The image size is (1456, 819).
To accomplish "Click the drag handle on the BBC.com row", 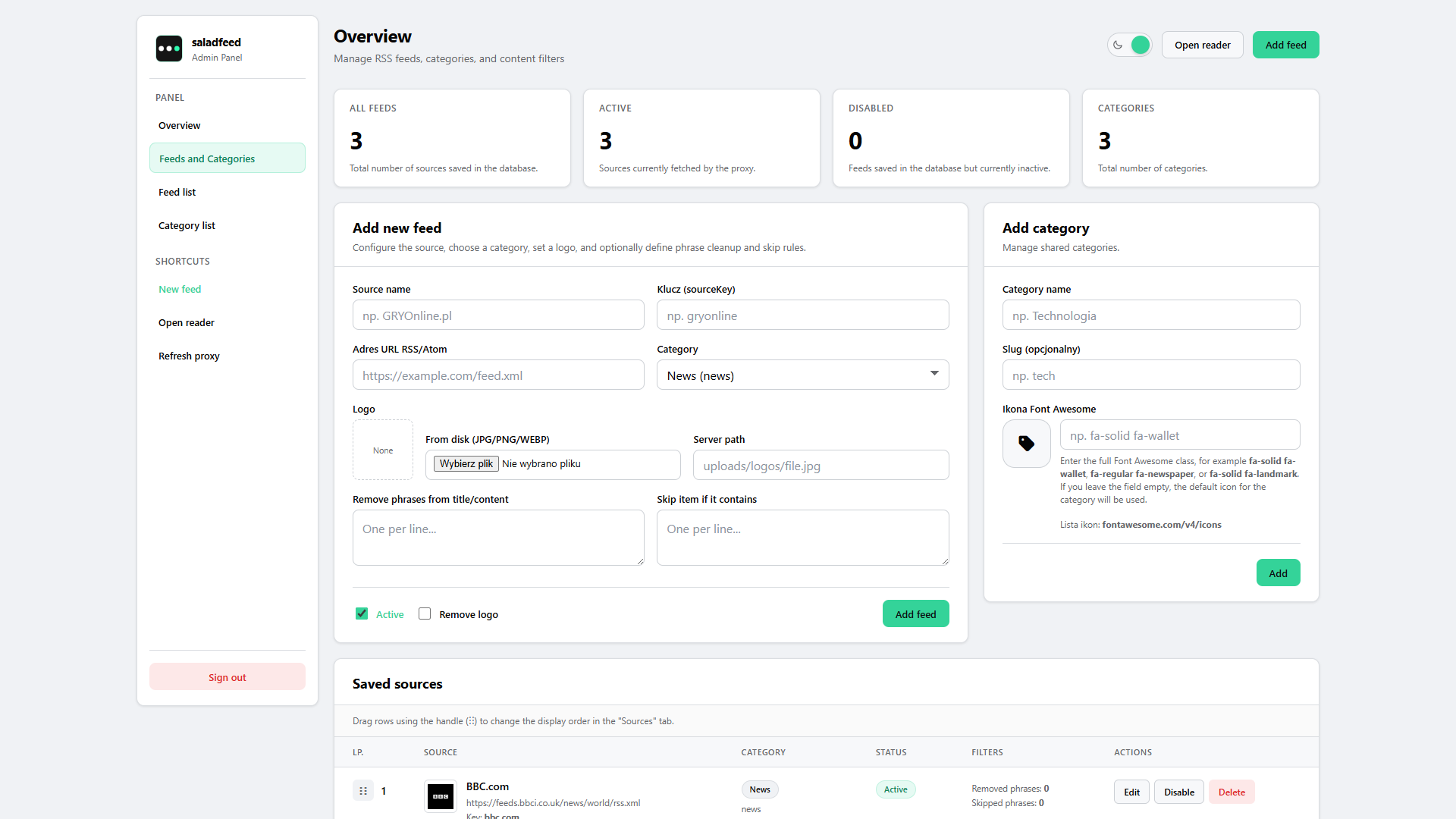I will point(364,791).
